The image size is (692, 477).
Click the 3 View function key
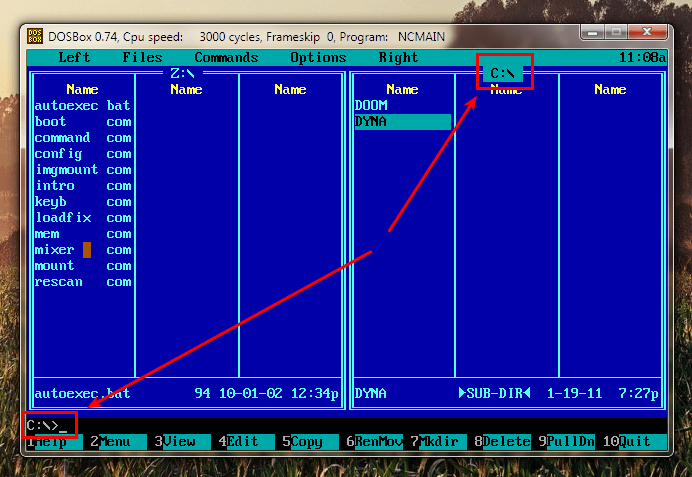[182, 441]
